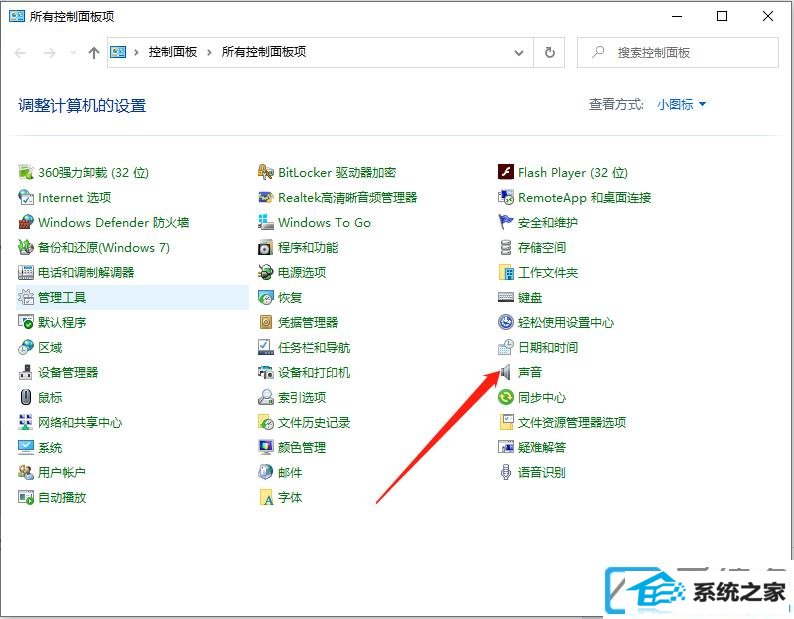Click the 控制面板 breadcrumb
This screenshot has width=794, height=619.
coord(173,52)
